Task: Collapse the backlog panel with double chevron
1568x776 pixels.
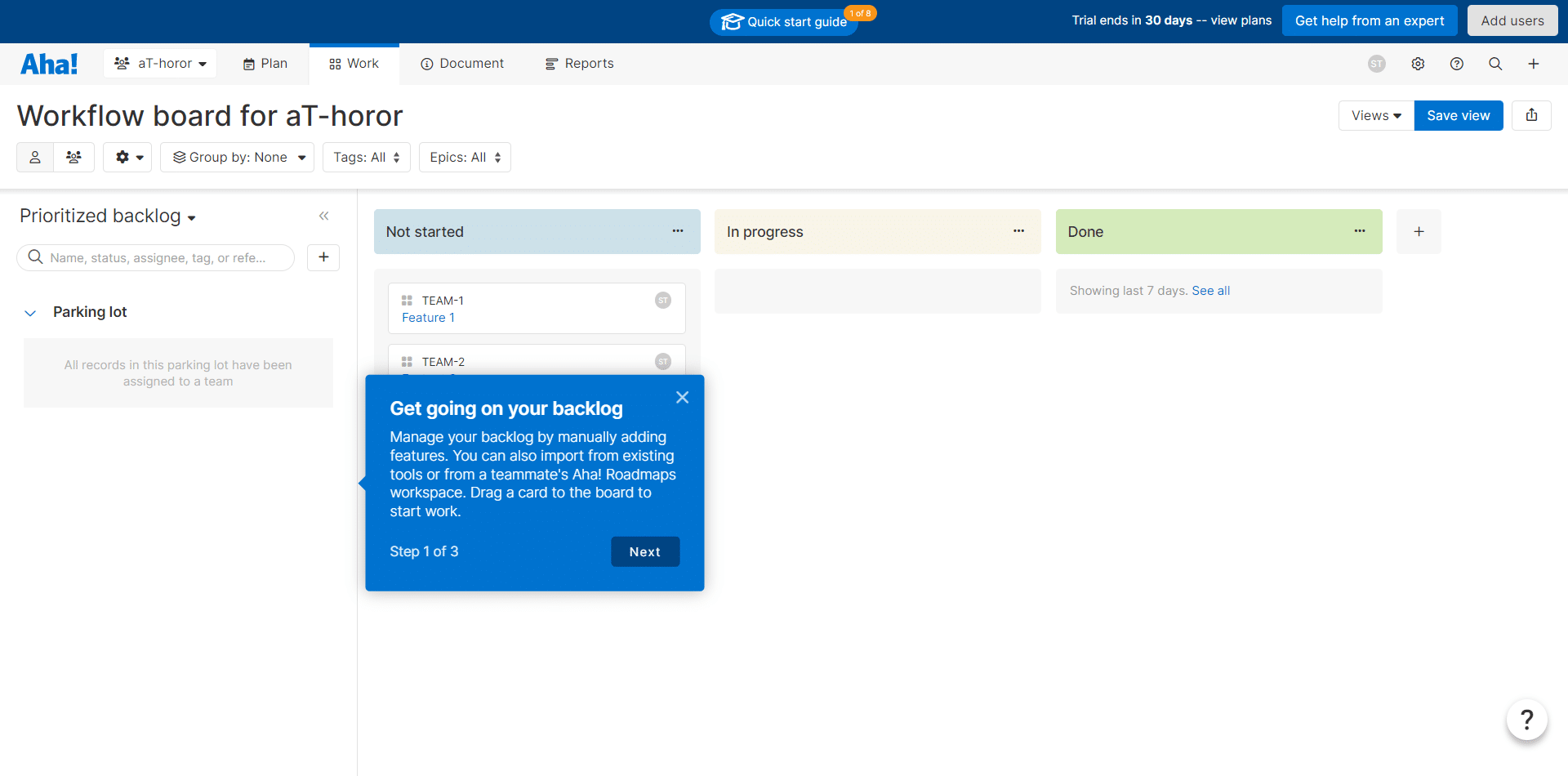Action: 324,216
